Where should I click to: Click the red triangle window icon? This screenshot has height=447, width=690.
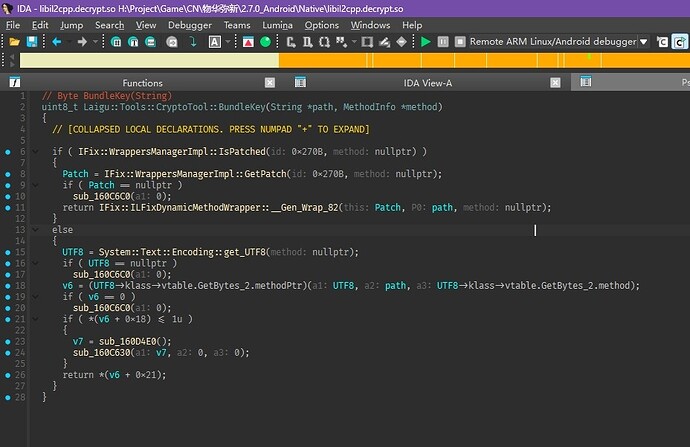248,42
